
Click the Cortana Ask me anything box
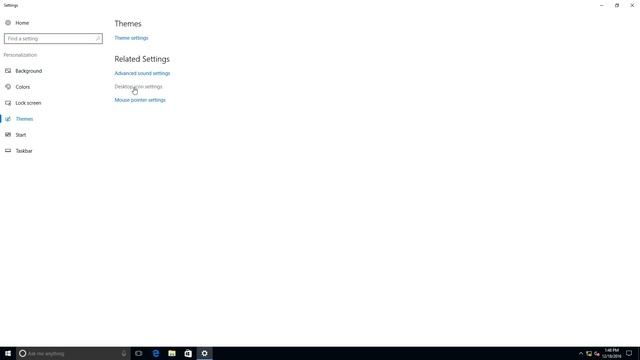pyautogui.click(x=73, y=353)
